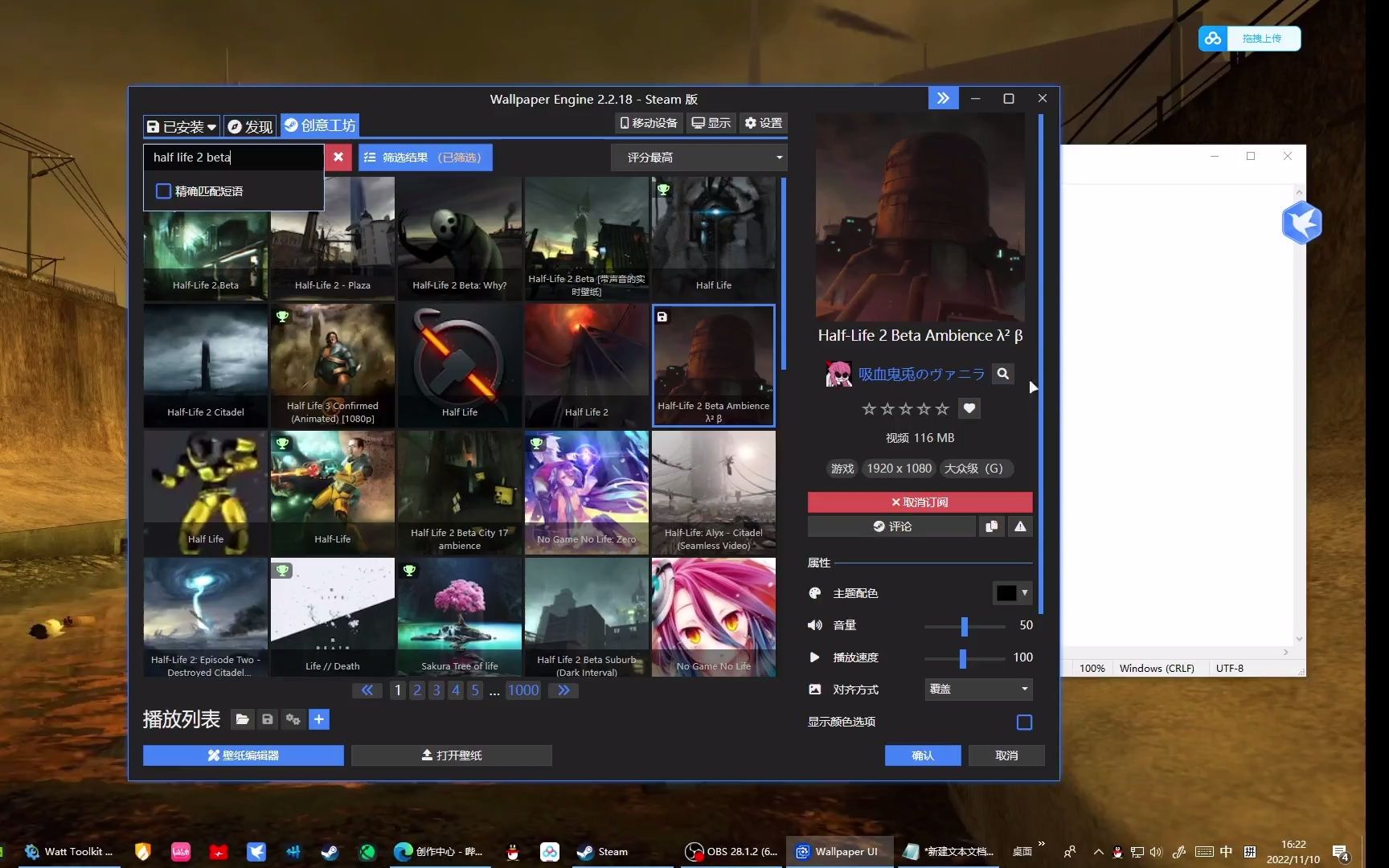Open Steam from the taskbar
Image resolution: width=1389 pixels, height=868 pixels.
click(x=603, y=852)
